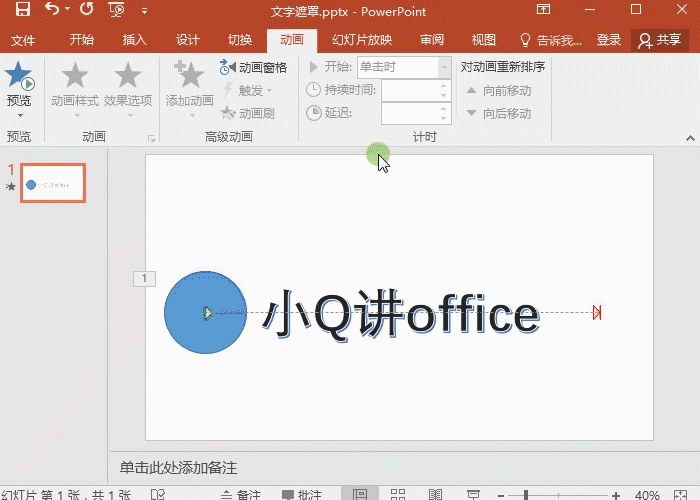The image size is (700, 500).
Task: Click the green motion path start arrow
Action: pyautogui.click(x=208, y=312)
